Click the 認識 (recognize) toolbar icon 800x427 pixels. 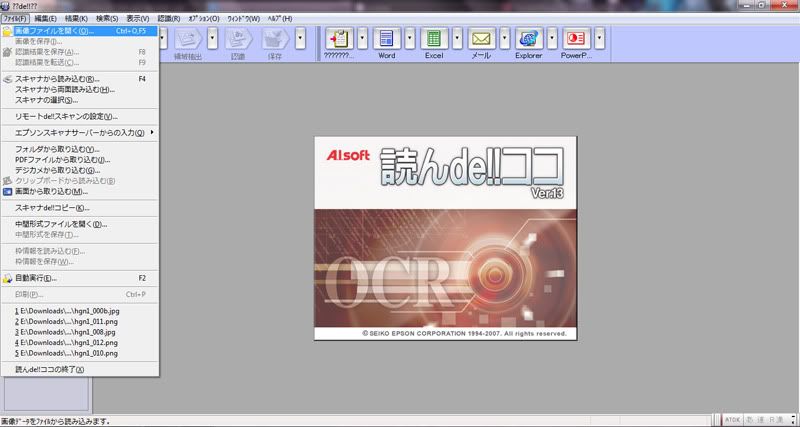(239, 39)
